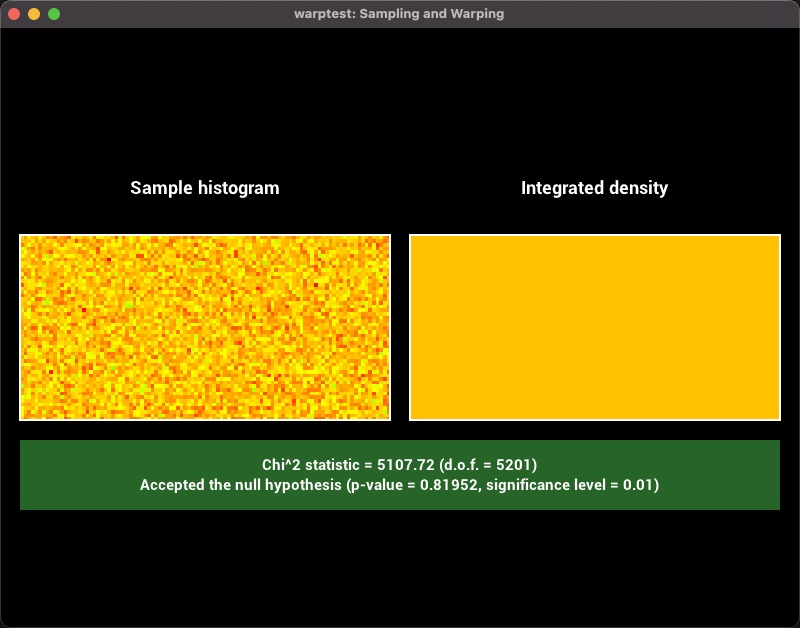The image size is (800, 628).
Task: Click the right edge of the green result panel
Action: pos(775,475)
